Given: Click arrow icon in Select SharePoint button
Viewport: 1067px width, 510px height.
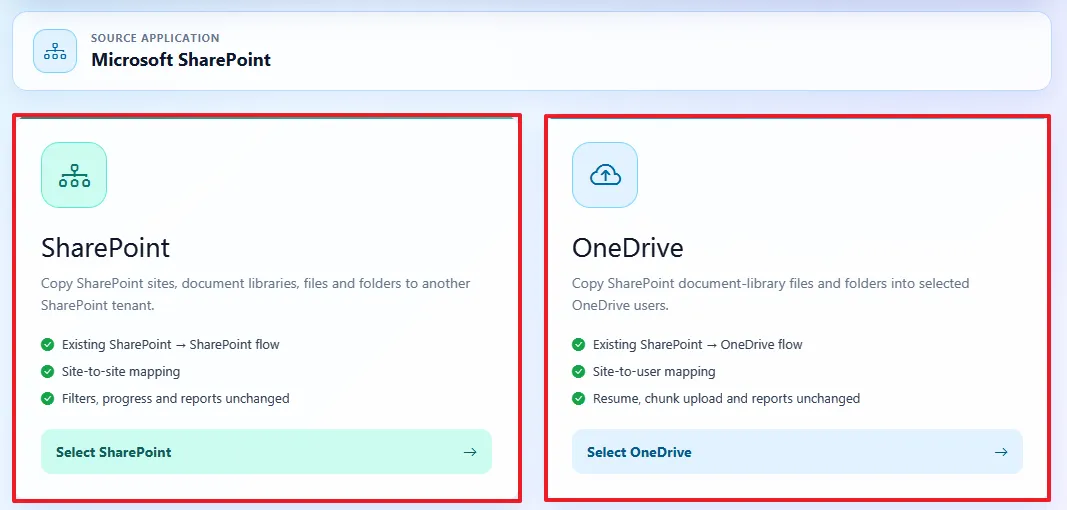Looking at the screenshot, I should click(470, 452).
